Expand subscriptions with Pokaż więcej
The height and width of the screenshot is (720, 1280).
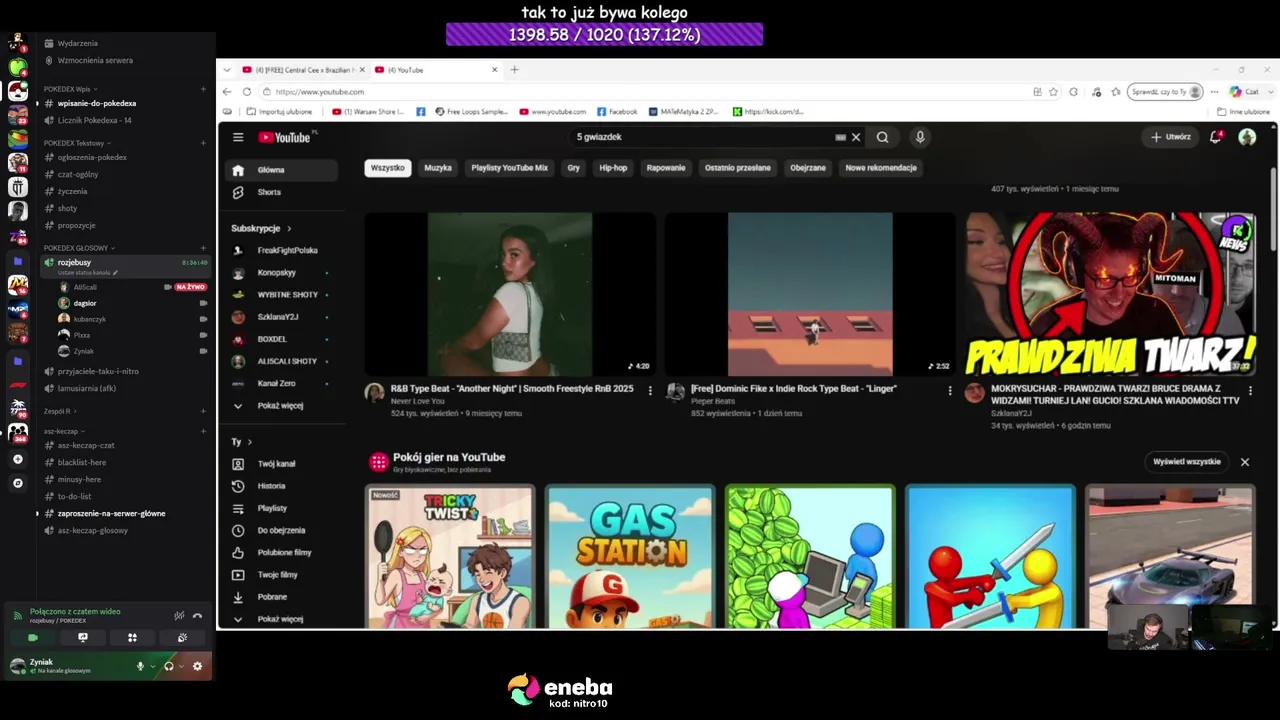pyautogui.click(x=280, y=406)
